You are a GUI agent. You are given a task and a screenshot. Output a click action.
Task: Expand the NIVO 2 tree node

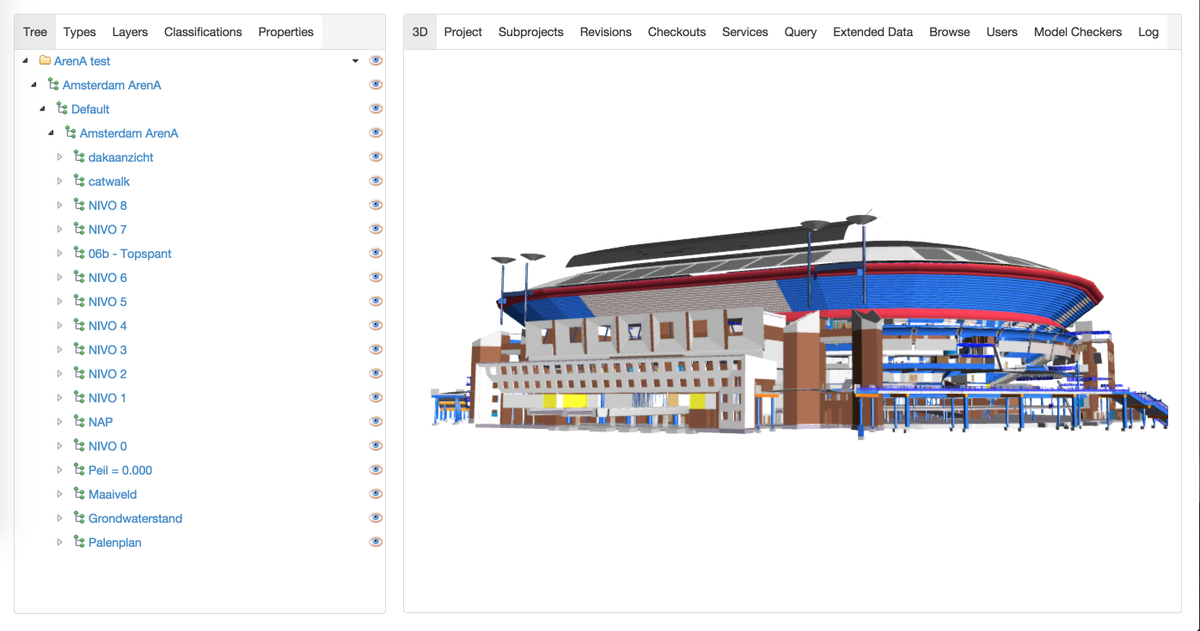click(60, 373)
